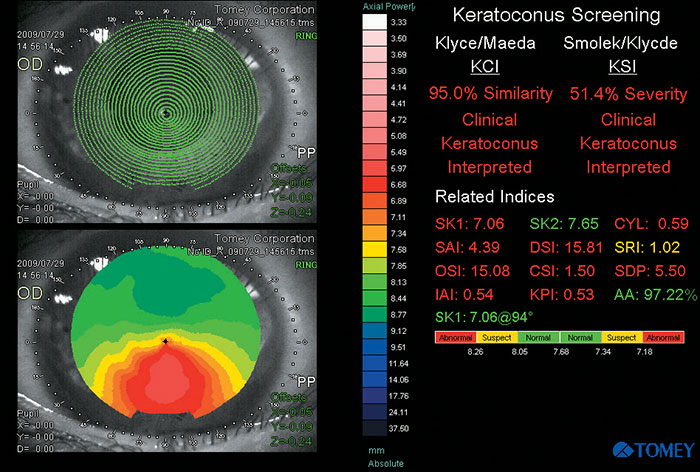Click the 37.50 dark scale swatch
Image resolution: width=700 pixels, height=472 pixels.
[x=375, y=428]
